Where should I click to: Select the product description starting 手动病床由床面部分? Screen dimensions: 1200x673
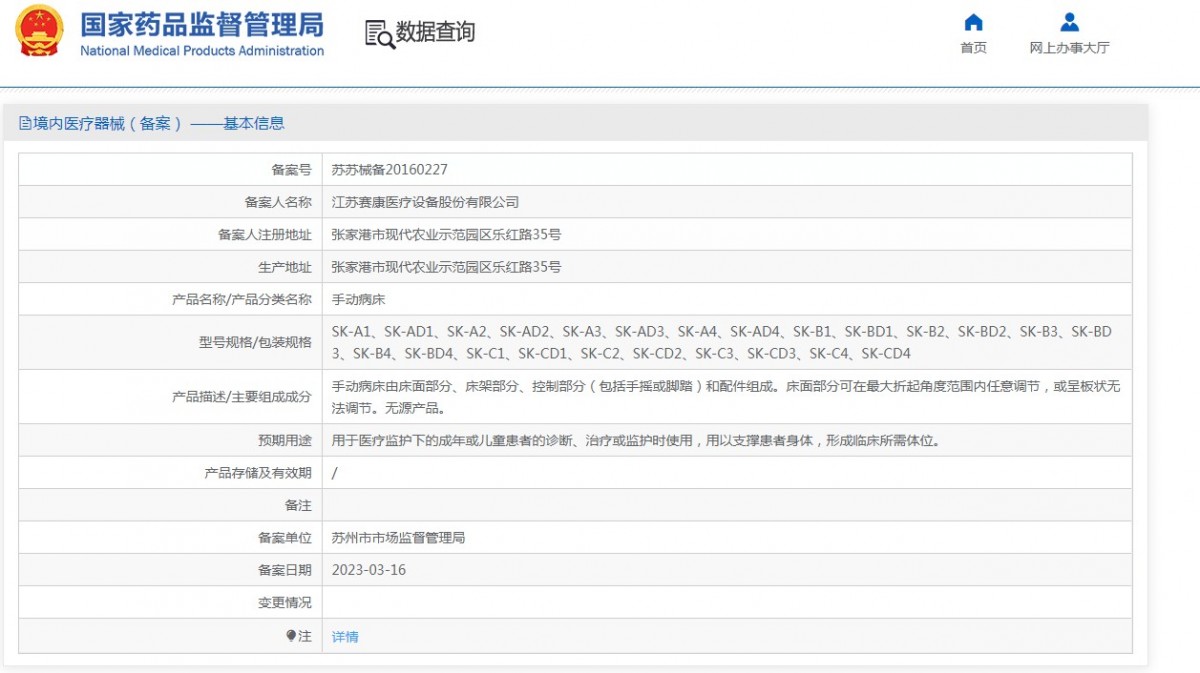coord(725,397)
